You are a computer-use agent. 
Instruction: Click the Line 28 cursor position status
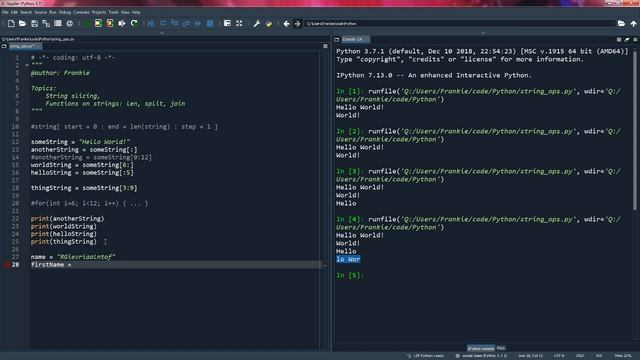[531, 356]
